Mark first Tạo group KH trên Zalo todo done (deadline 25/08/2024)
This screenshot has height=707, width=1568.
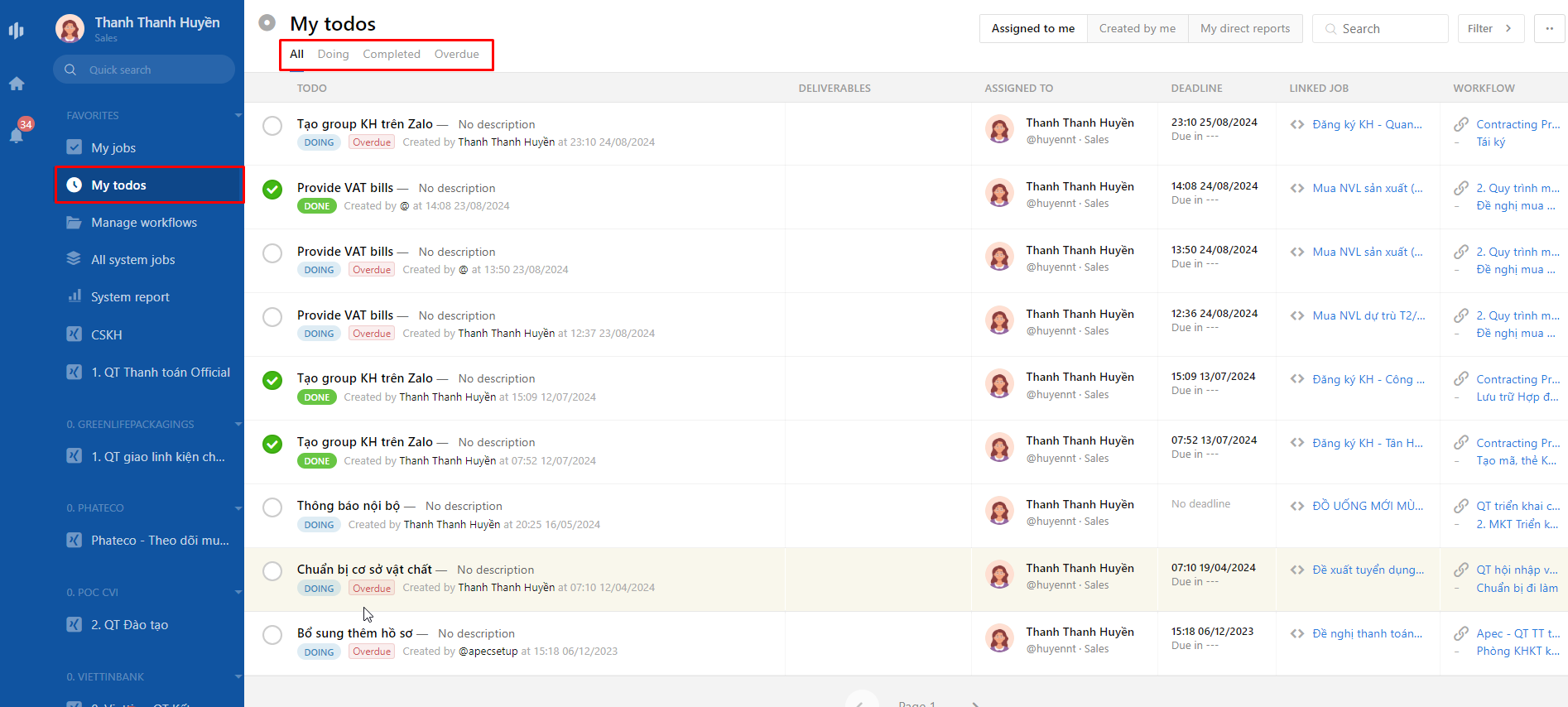pyautogui.click(x=272, y=126)
